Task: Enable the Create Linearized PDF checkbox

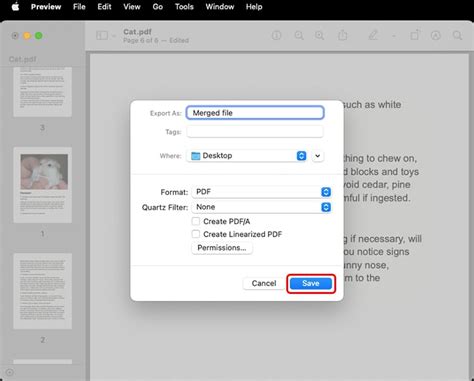Action: click(x=196, y=234)
